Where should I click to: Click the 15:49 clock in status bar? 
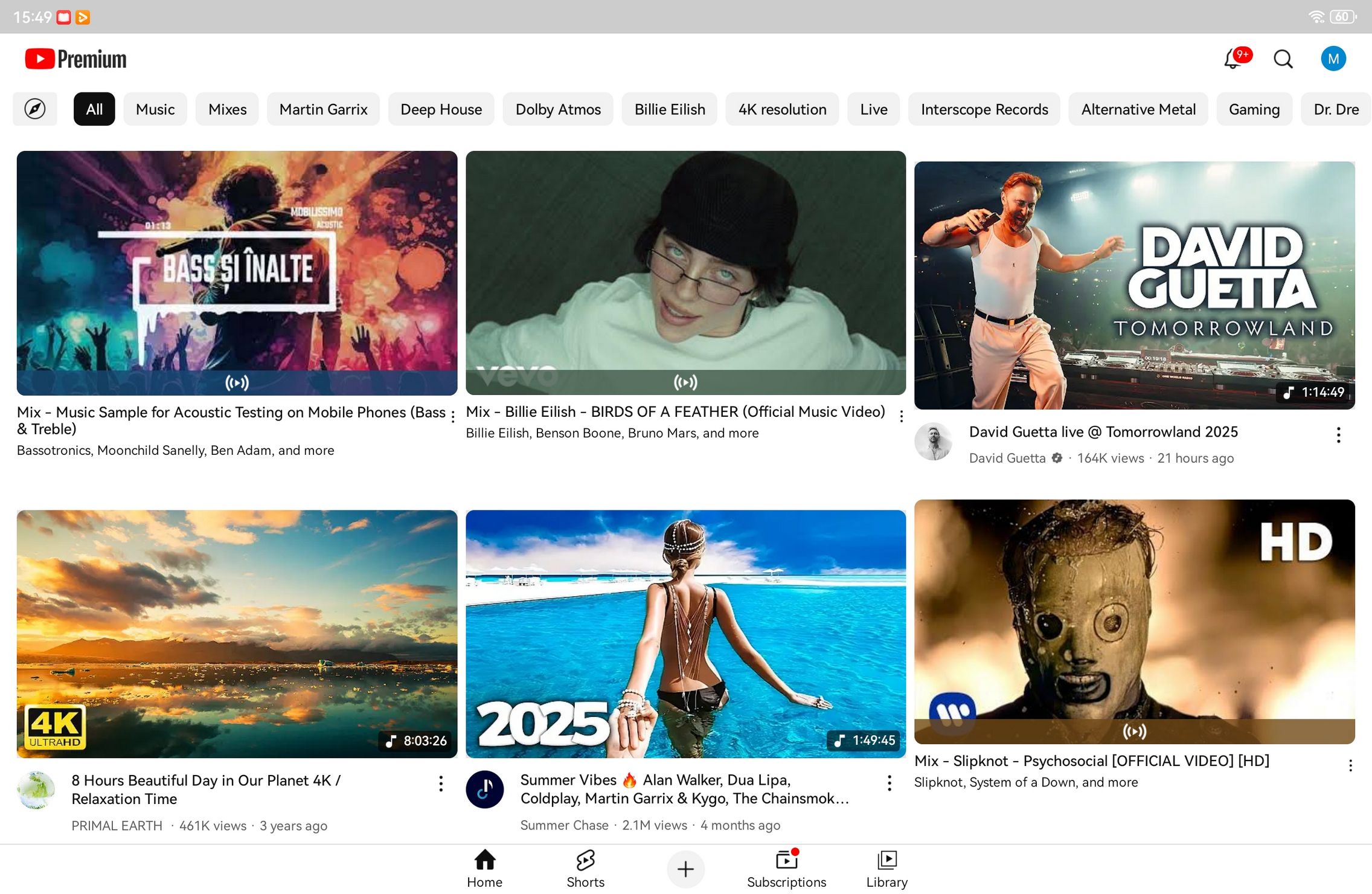point(33,17)
